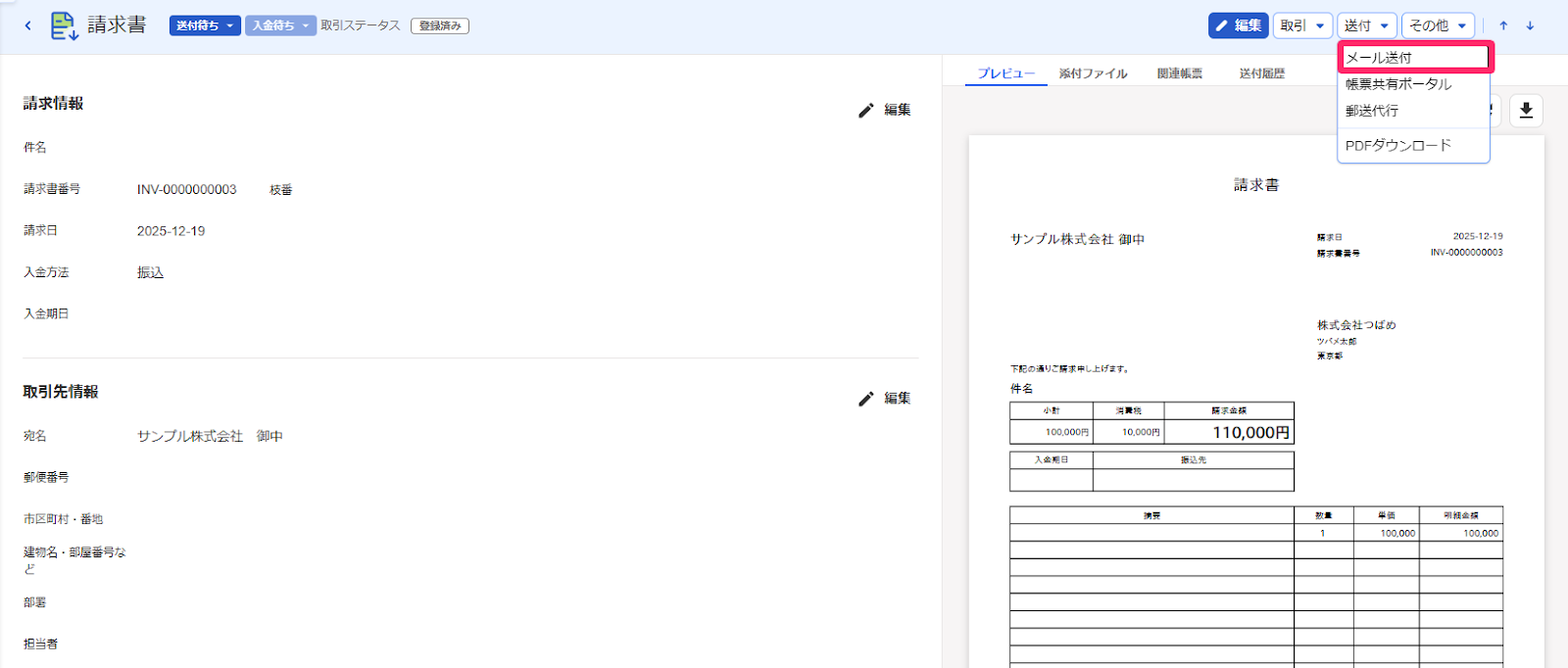Click the 入金方法 value 振込
Image resolution: width=1568 pixels, height=668 pixels.
(150, 272)
